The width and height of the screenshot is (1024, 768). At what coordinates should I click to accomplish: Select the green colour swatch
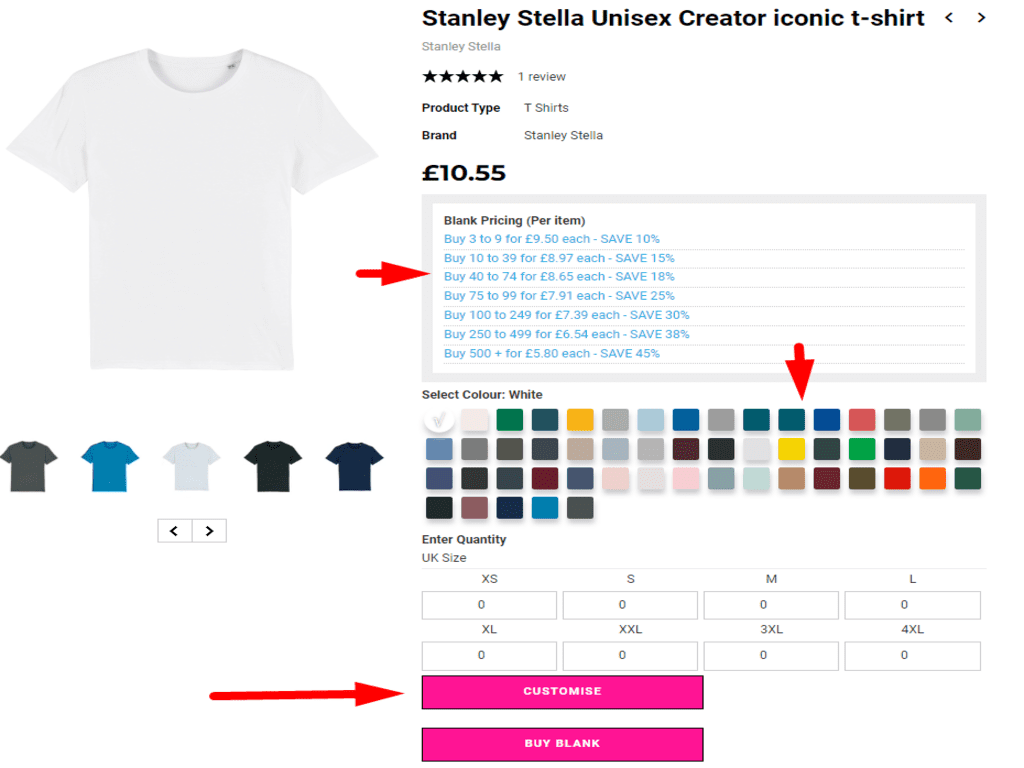(x=509, y=420)
